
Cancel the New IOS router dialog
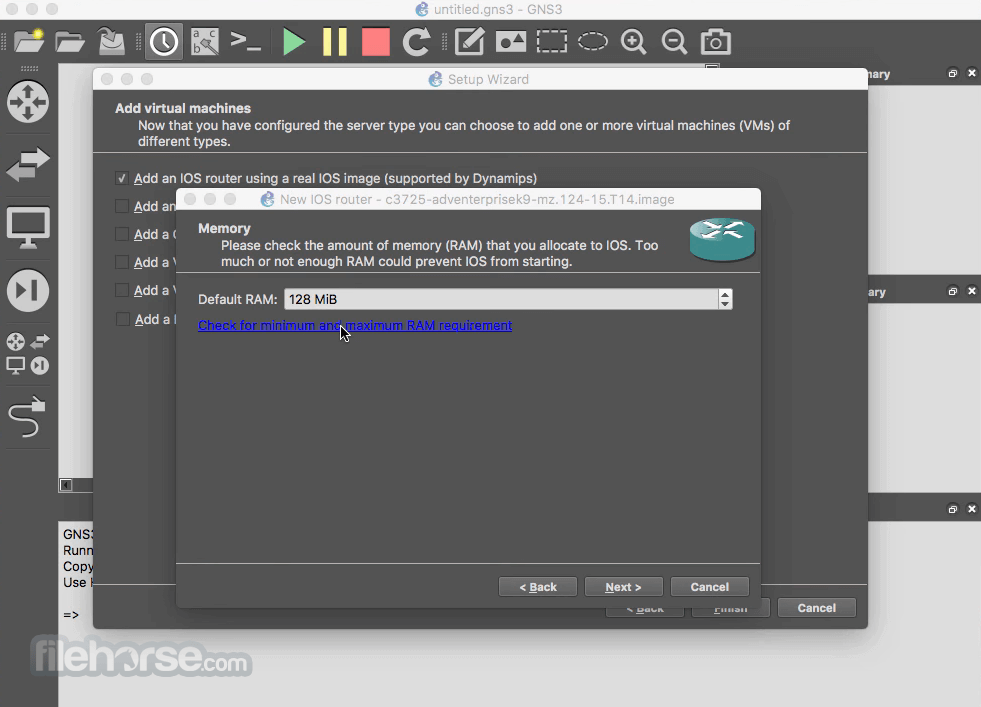point(709,587)
